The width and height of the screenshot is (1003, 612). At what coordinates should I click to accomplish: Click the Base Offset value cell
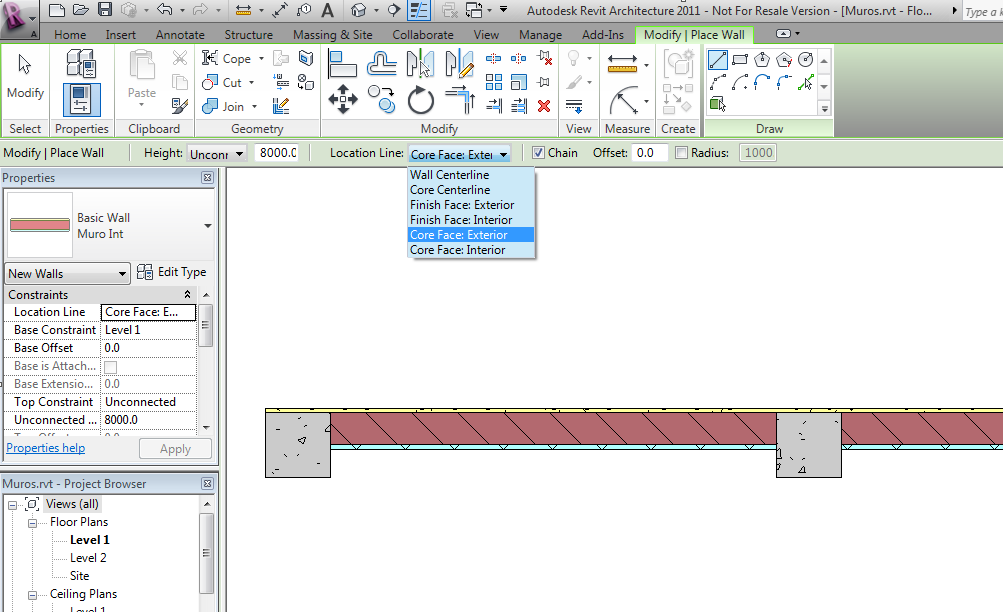coord(148,348)
